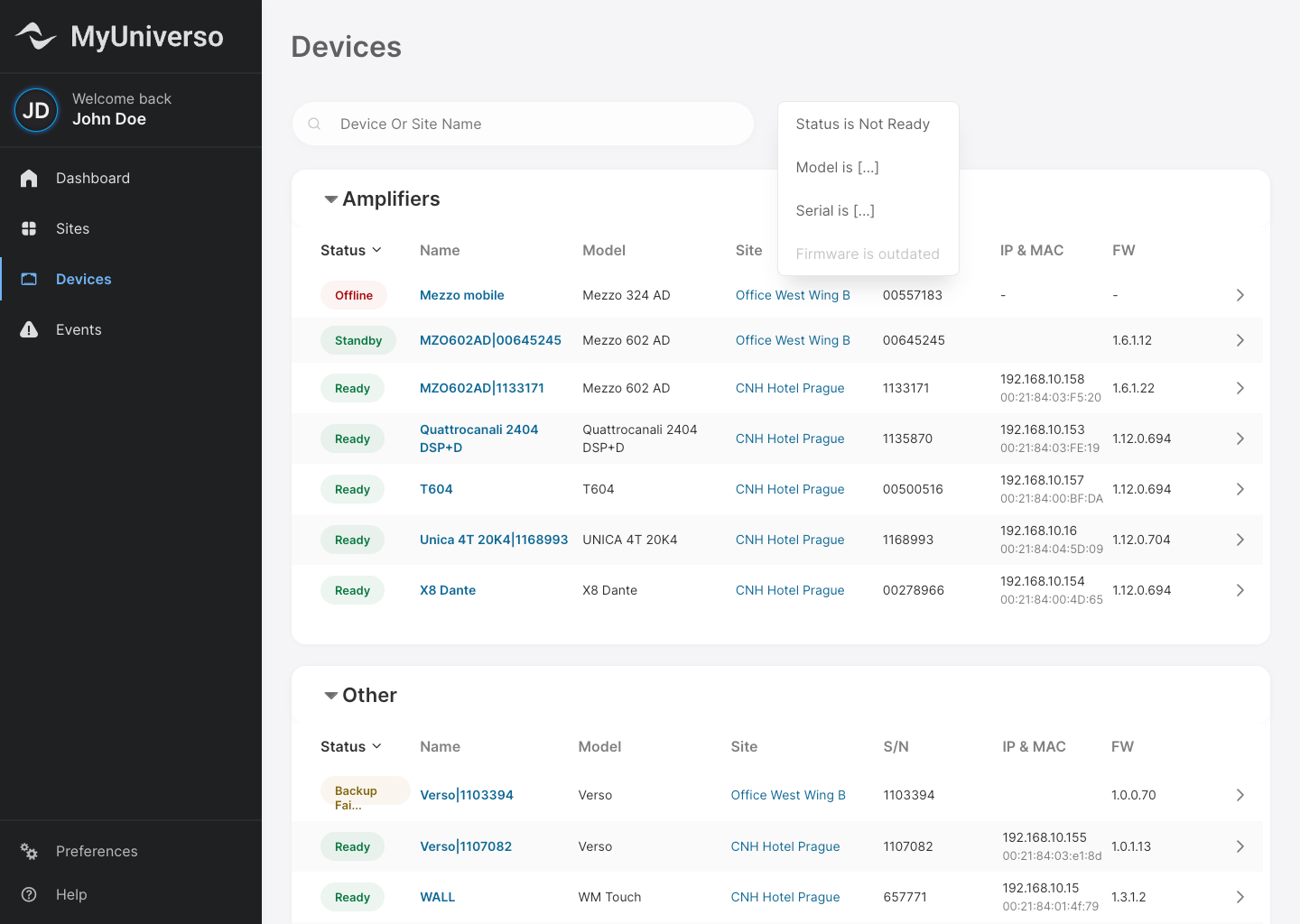Click the Model column header in Amplifiers
The height and width of the screenshot is (924, 1300).
(x=604, y=250)
